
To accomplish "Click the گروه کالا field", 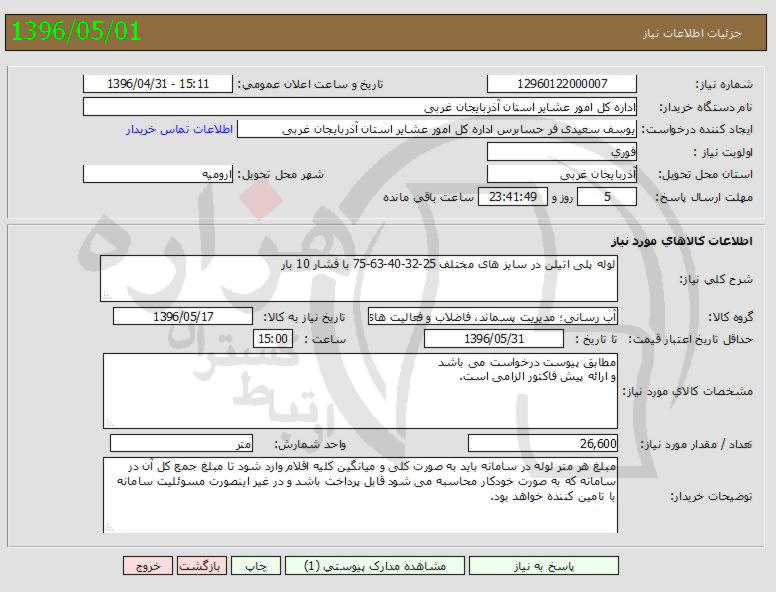I will [493, 316].
